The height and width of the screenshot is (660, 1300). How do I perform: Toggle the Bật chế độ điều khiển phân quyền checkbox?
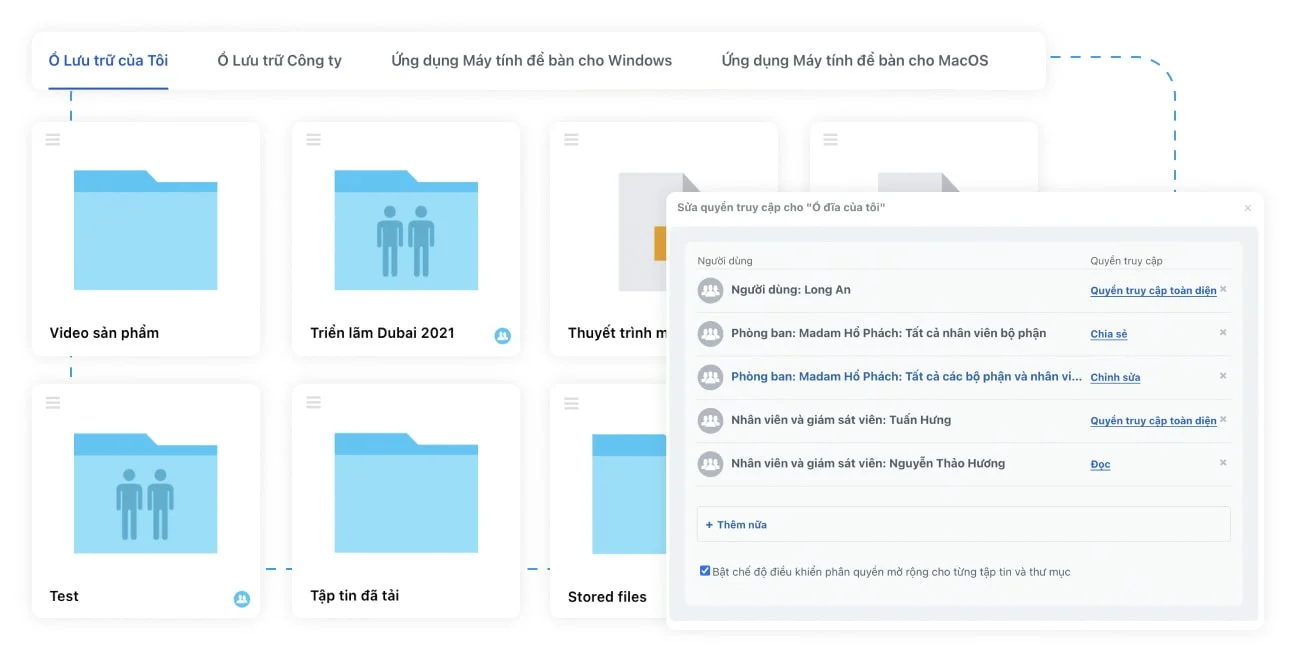coord(705,571)
